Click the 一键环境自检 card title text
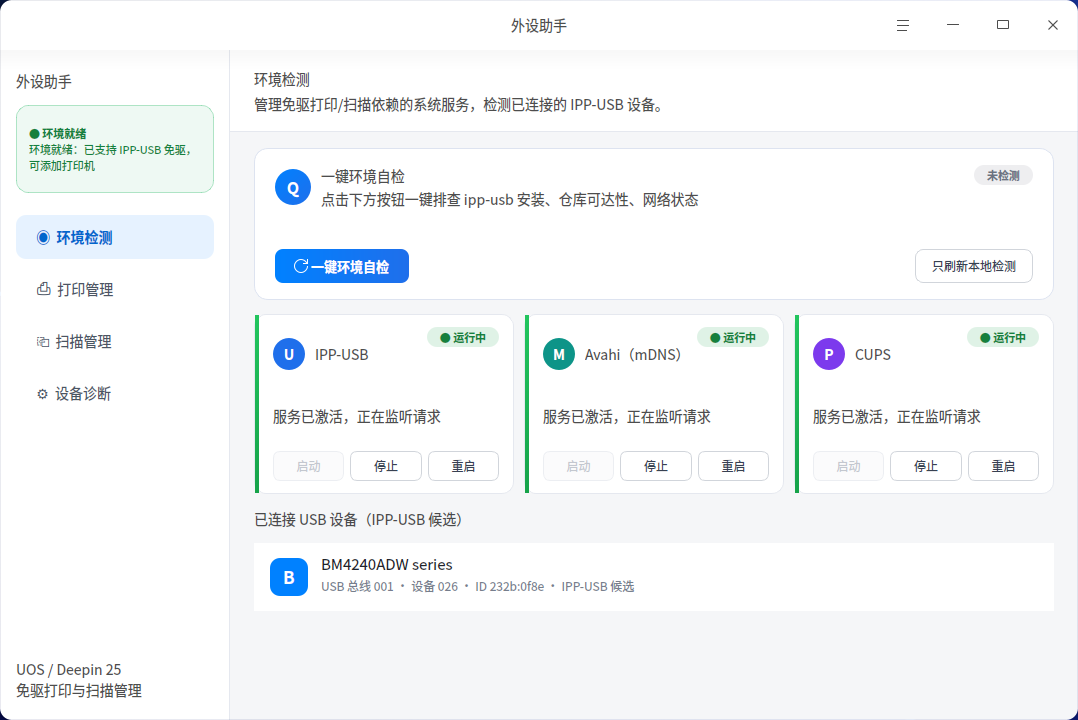1078x720 pixels. (363, 177)
